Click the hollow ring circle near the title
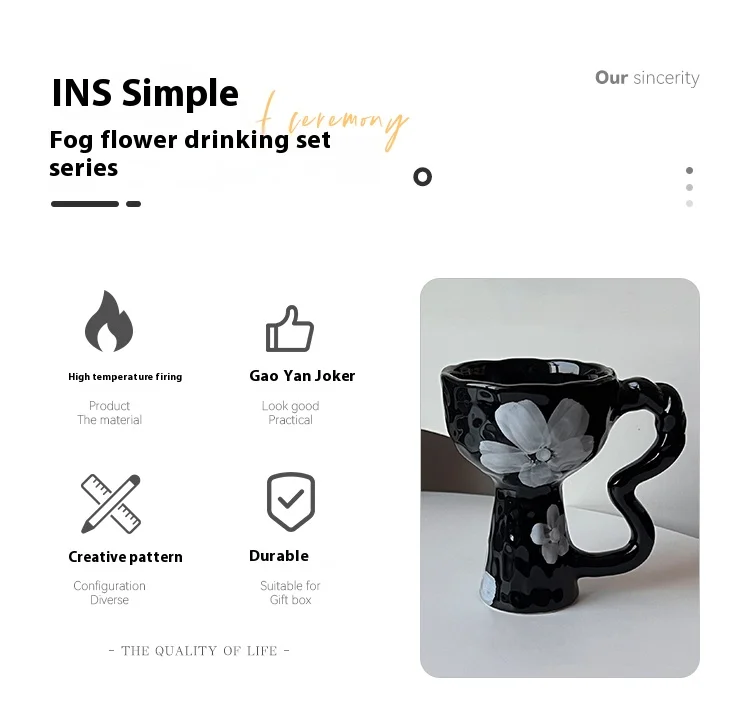 click(x=422, y=177)
